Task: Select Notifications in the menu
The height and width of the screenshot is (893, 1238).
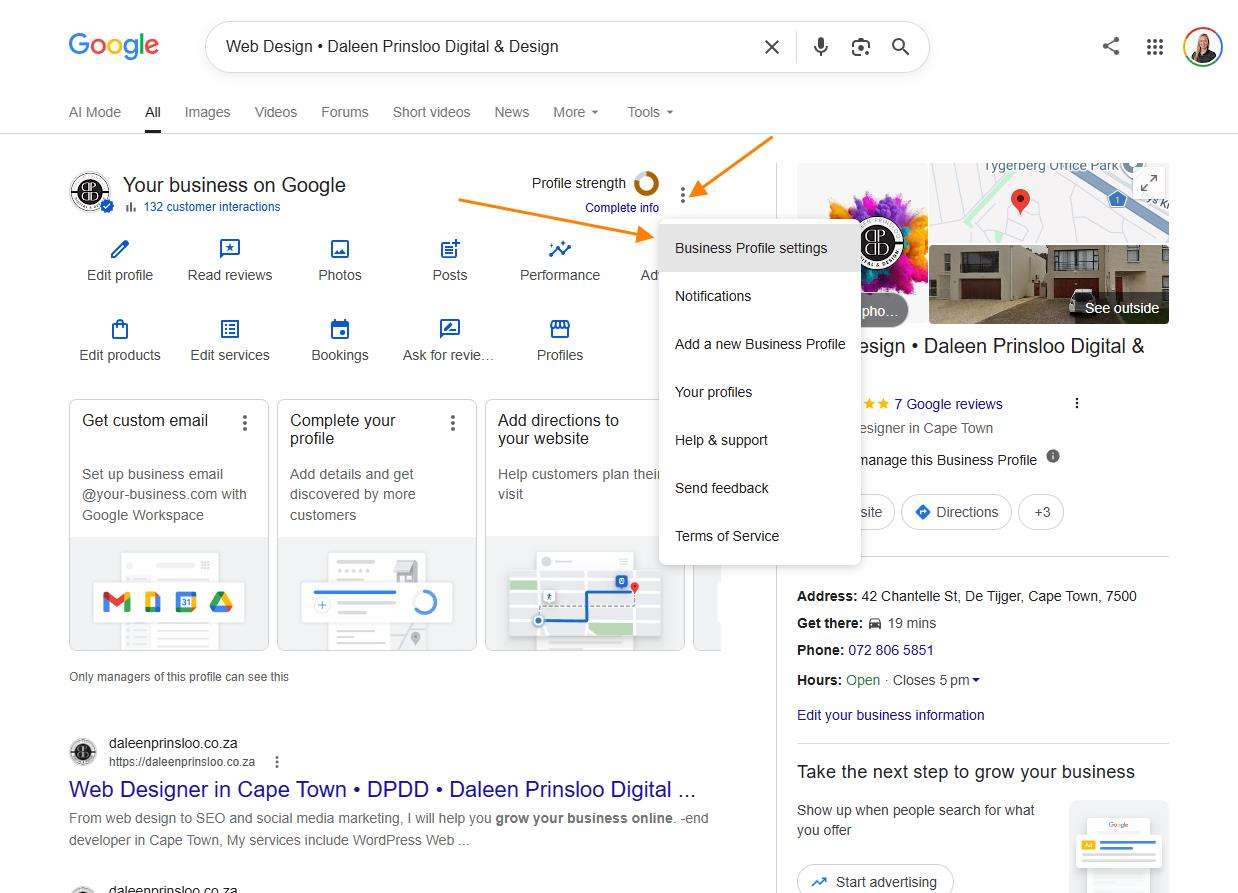Action: click(x=760, y=296)
